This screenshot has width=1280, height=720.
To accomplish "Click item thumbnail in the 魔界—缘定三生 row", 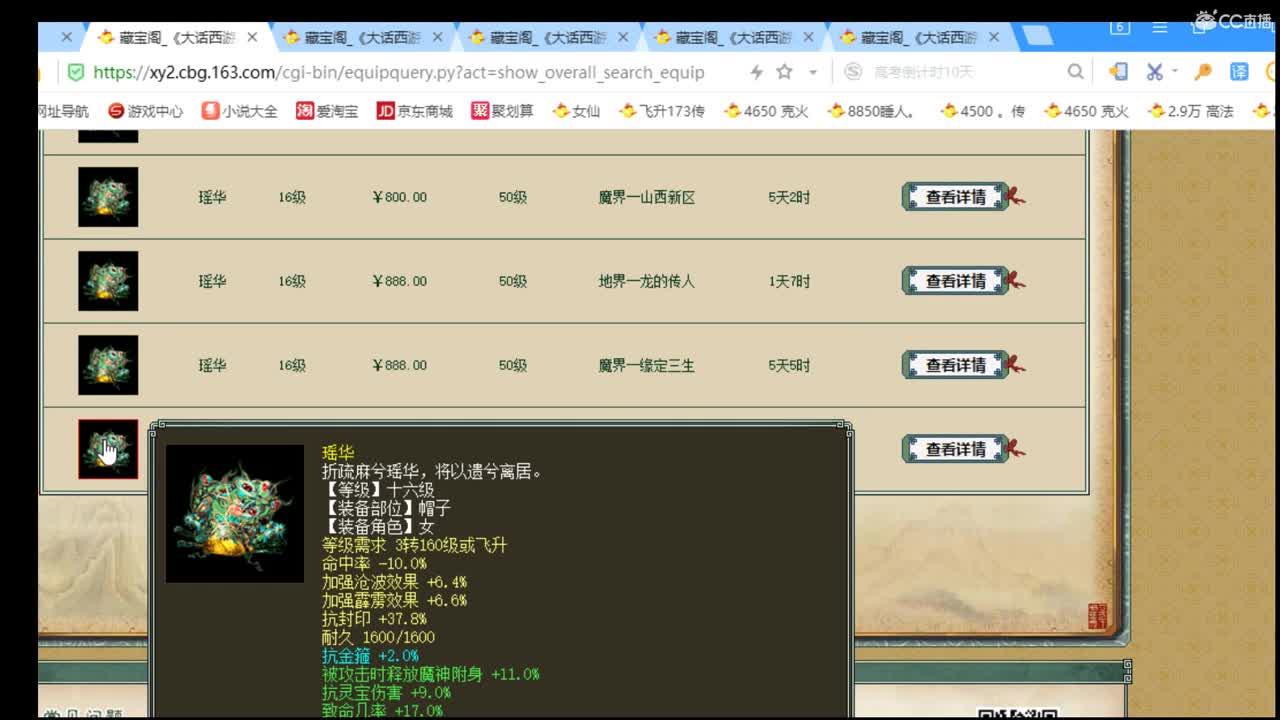I will (x=108, y=365).
